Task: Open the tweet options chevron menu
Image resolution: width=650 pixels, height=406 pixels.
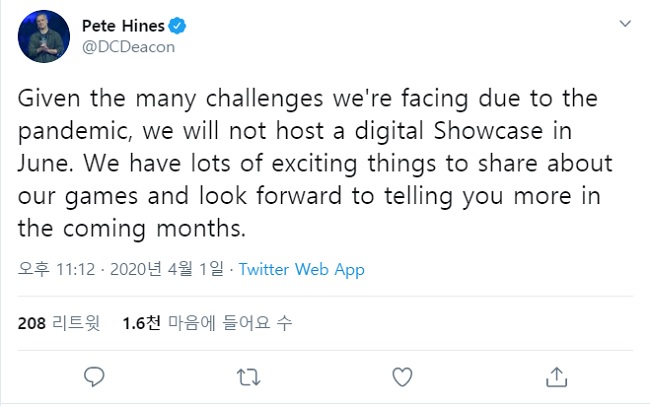Action: point(625,22)
